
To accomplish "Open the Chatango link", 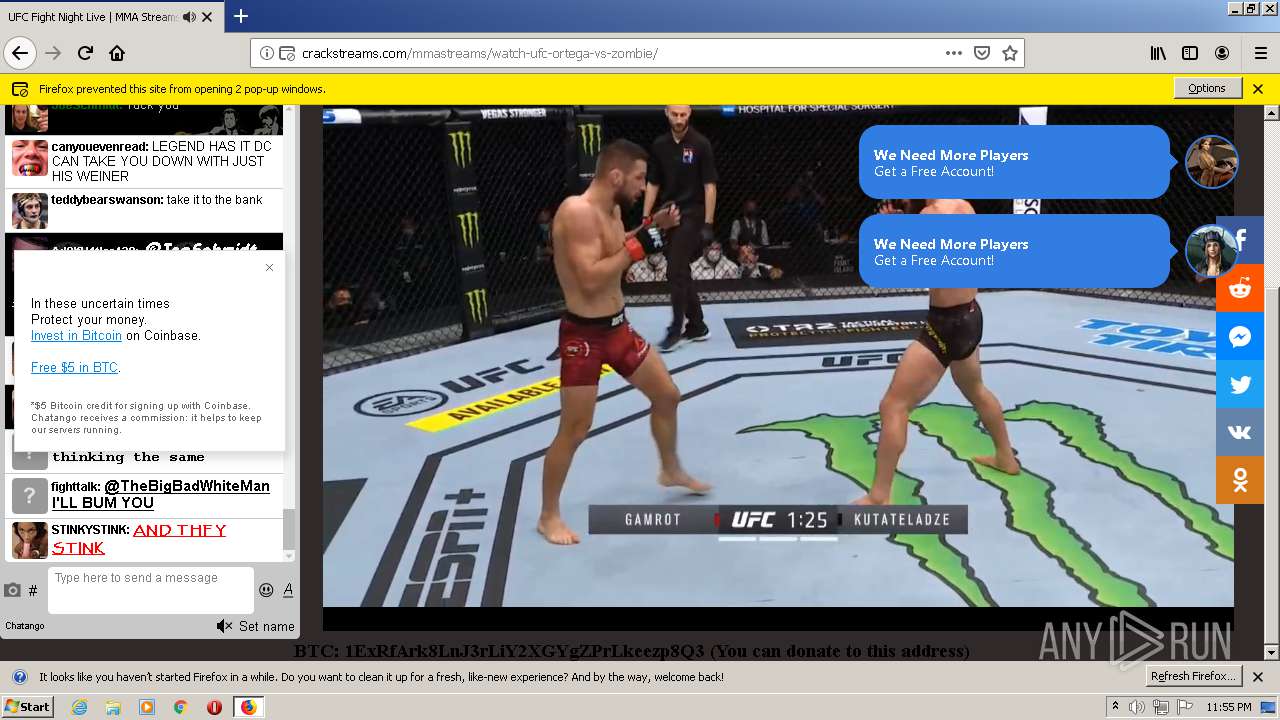I will (x=25, y=626).
